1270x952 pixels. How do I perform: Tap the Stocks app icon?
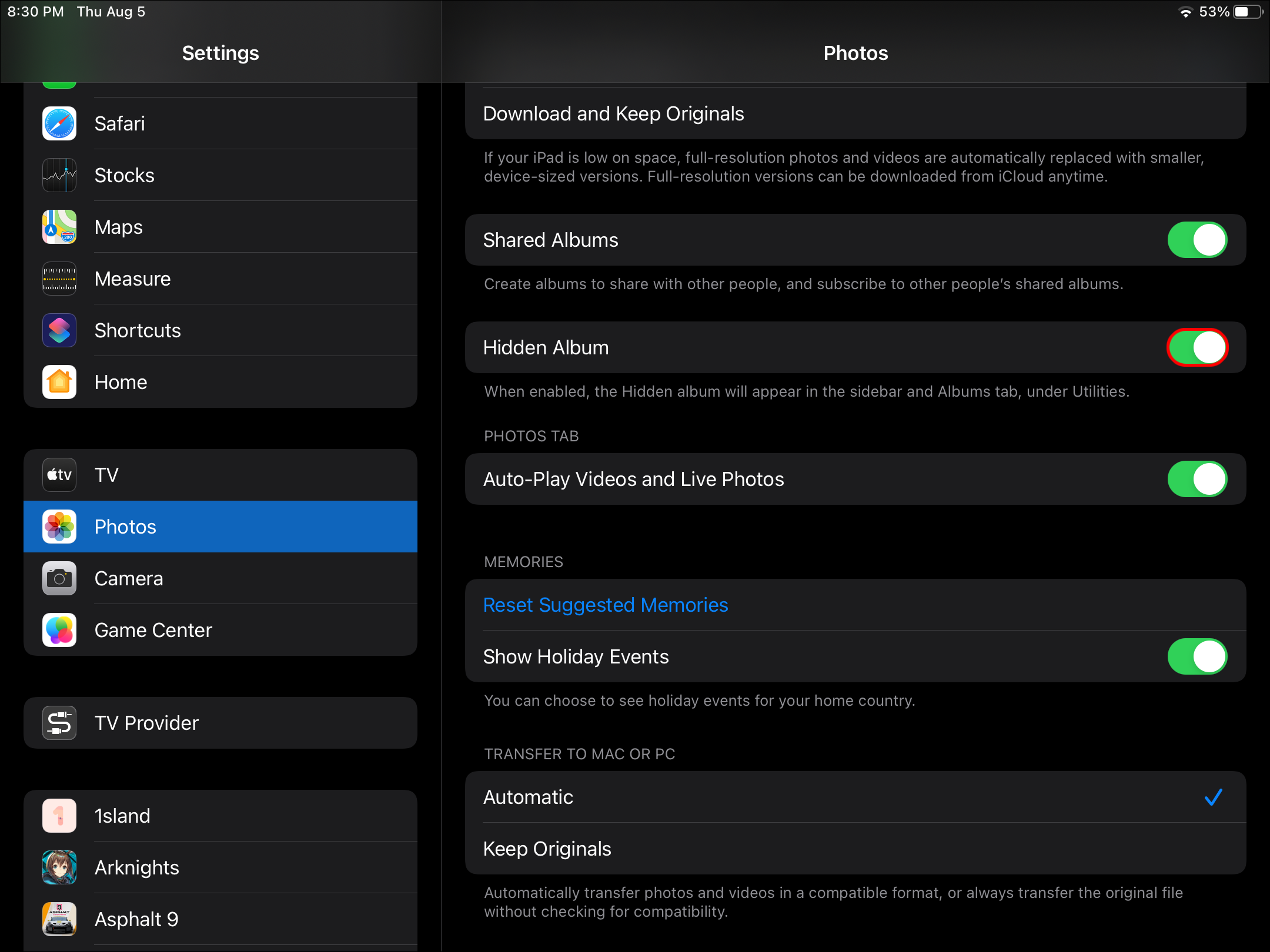click(59, 175)
